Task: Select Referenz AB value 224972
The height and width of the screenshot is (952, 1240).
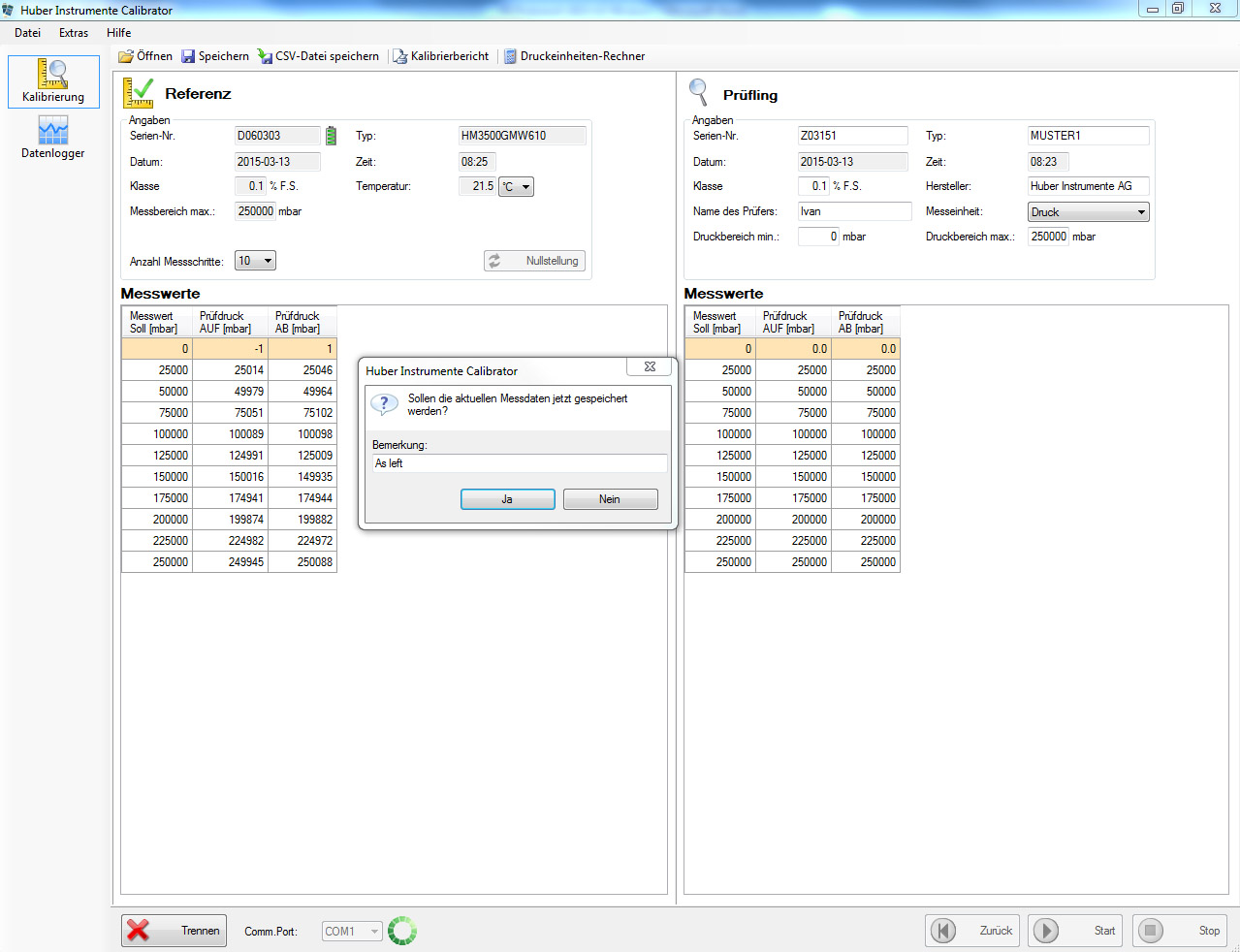Action: (x=302, y=541)
